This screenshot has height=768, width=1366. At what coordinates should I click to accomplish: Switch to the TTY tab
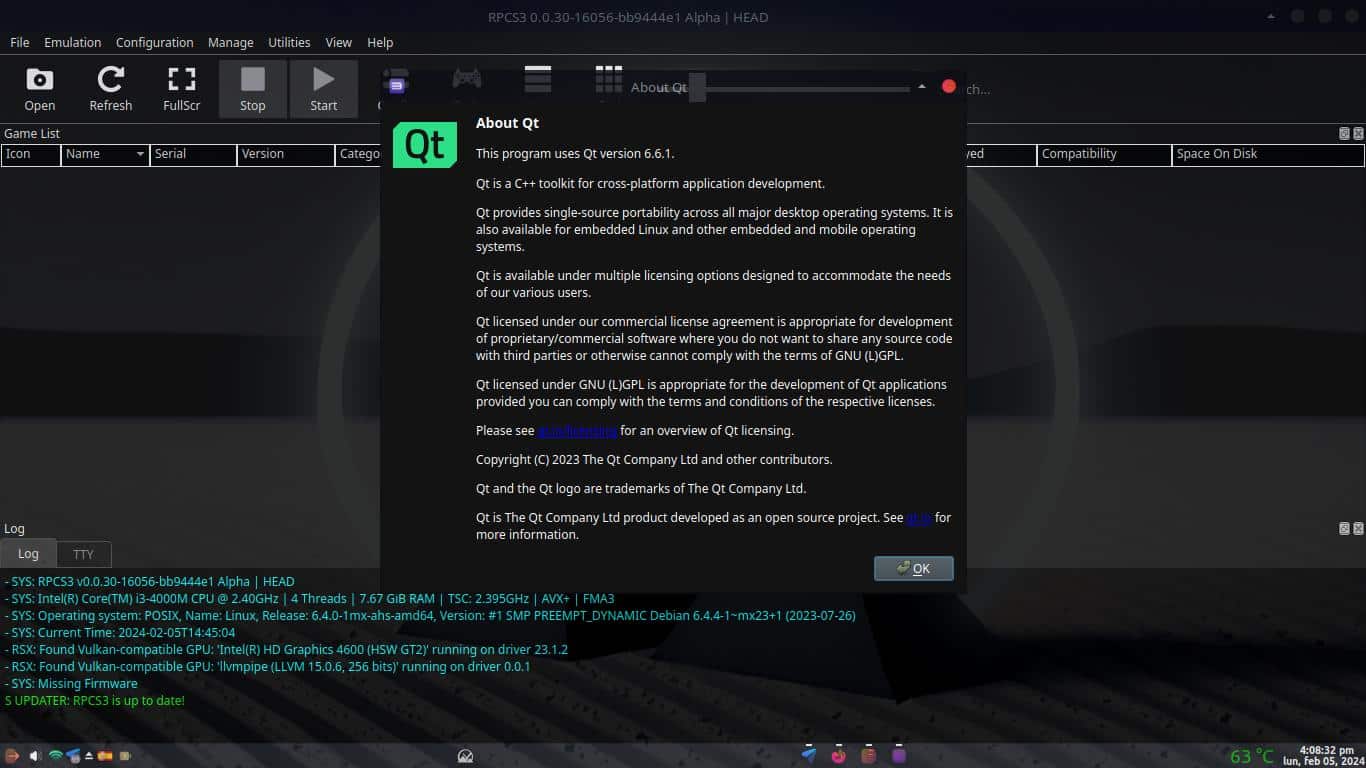coord(84,554)
